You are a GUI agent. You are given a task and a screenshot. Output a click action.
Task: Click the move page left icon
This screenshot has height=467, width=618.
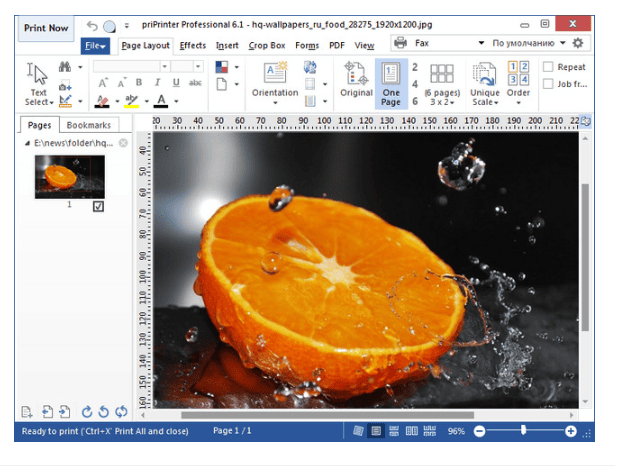click(x=47, y=412)
